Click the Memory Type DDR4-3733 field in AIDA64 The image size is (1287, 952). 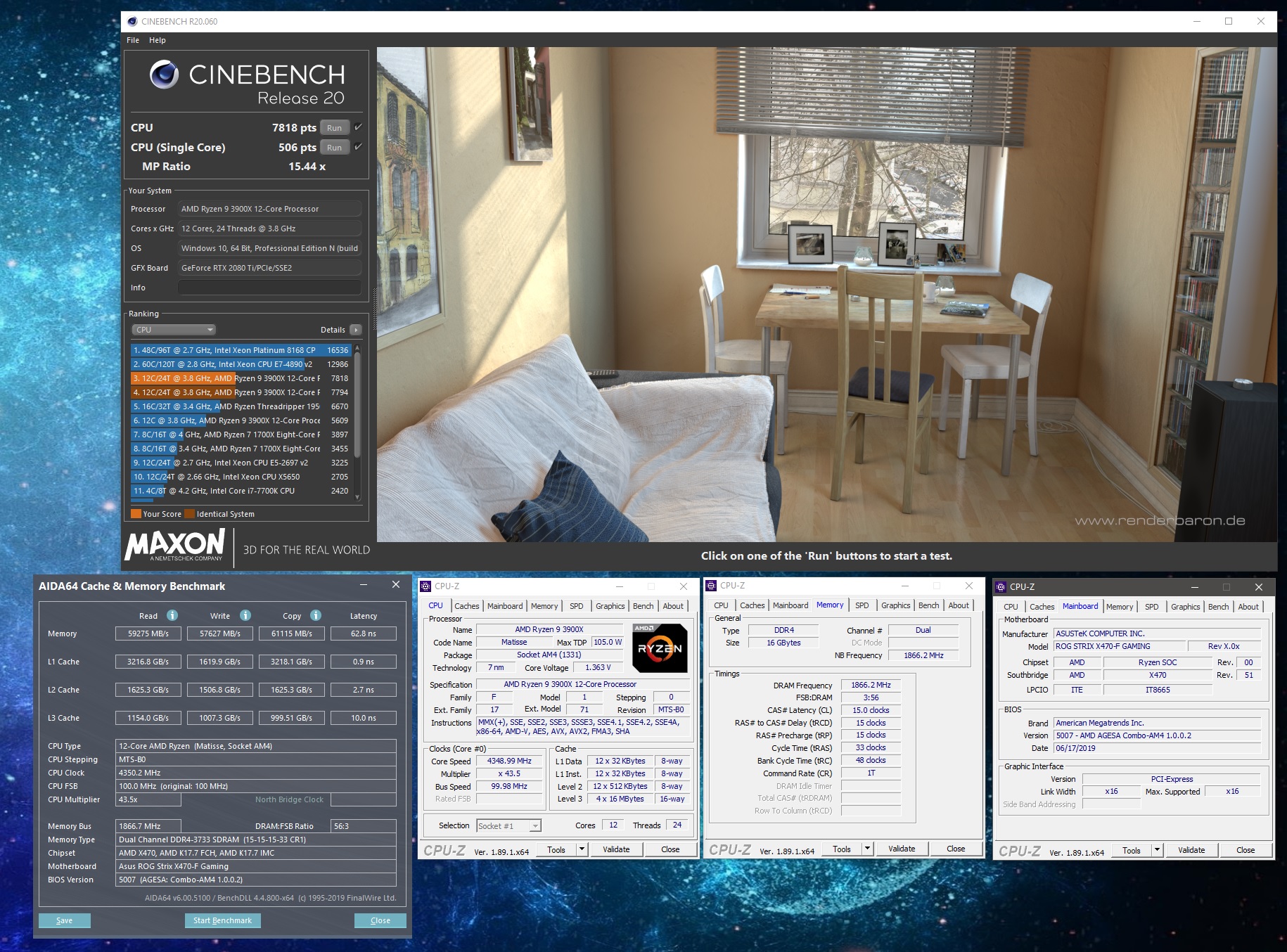tap(256, 840)
